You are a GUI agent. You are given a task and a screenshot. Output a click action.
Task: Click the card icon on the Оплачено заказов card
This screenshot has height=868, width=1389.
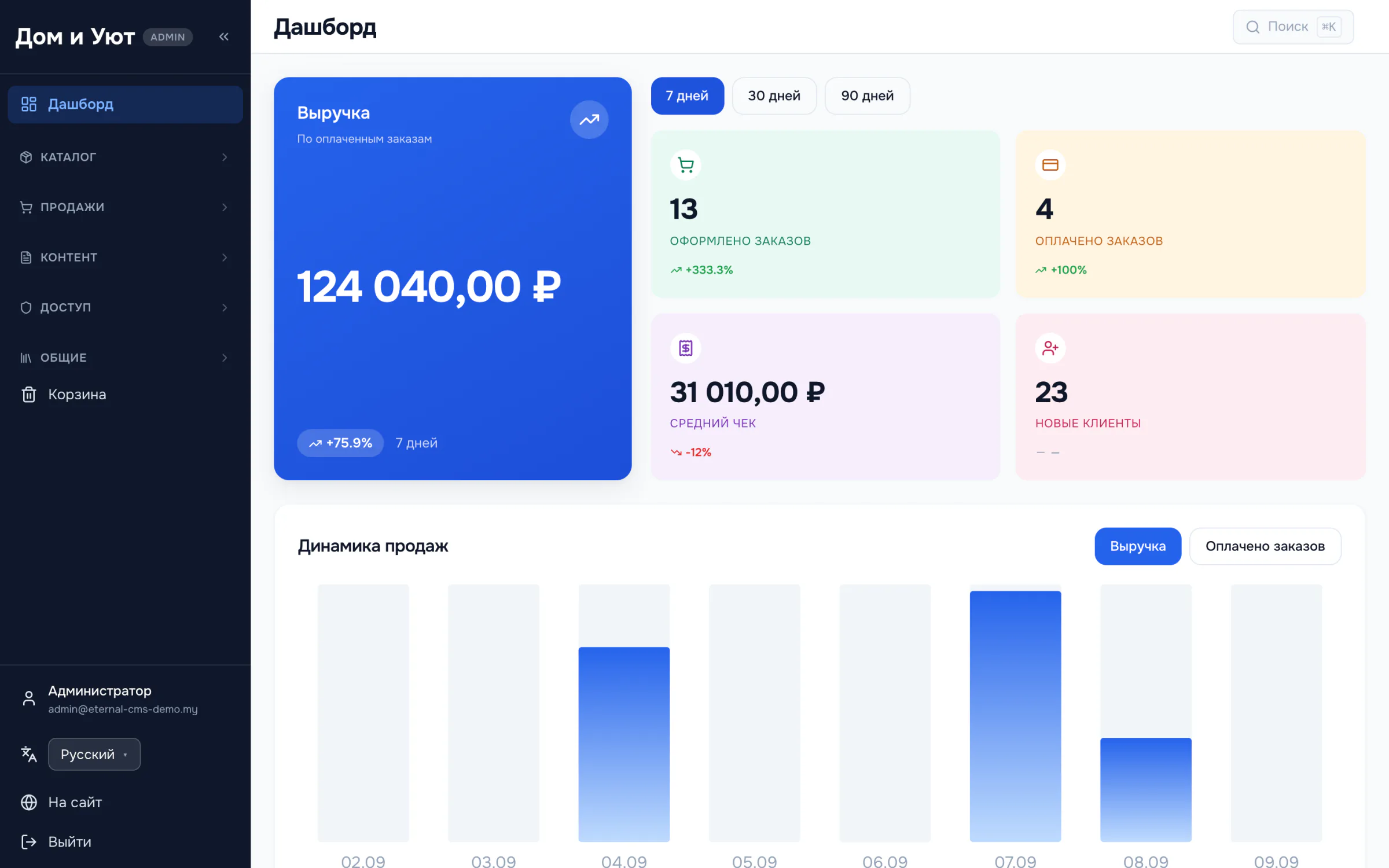pyautogui.click(x=1050, y=165)
